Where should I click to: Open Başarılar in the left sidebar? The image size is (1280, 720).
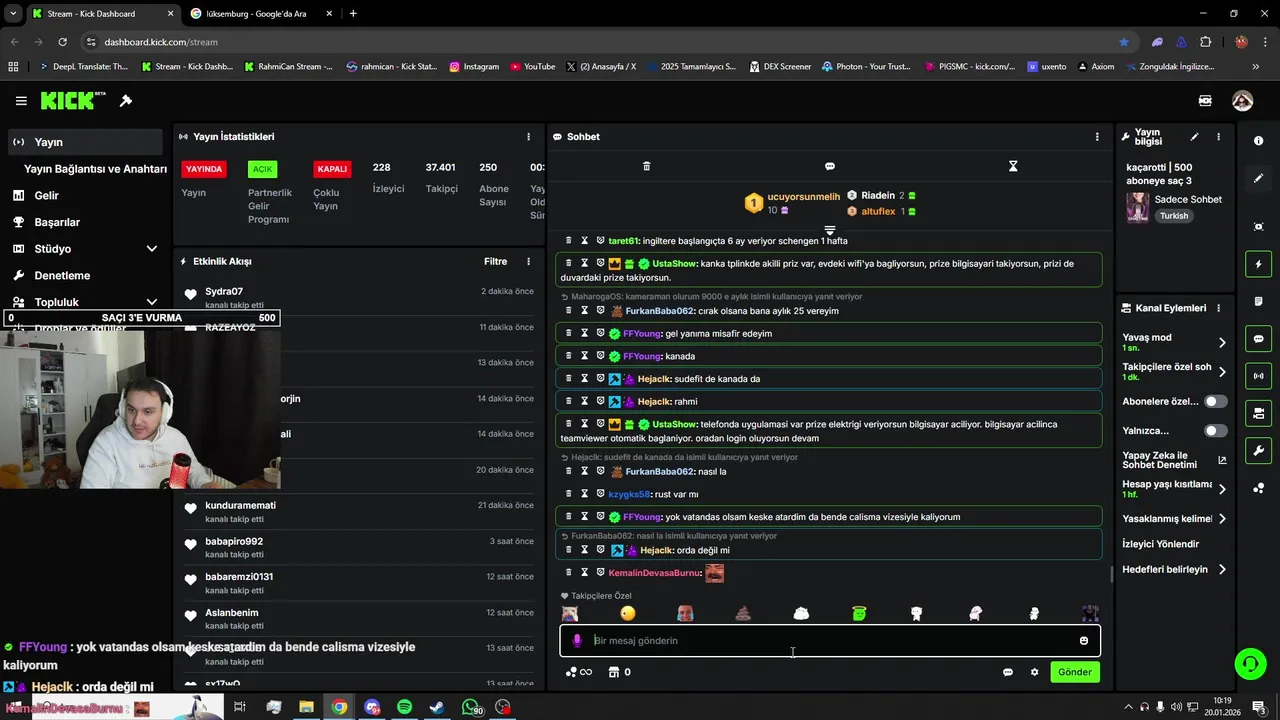57,222
